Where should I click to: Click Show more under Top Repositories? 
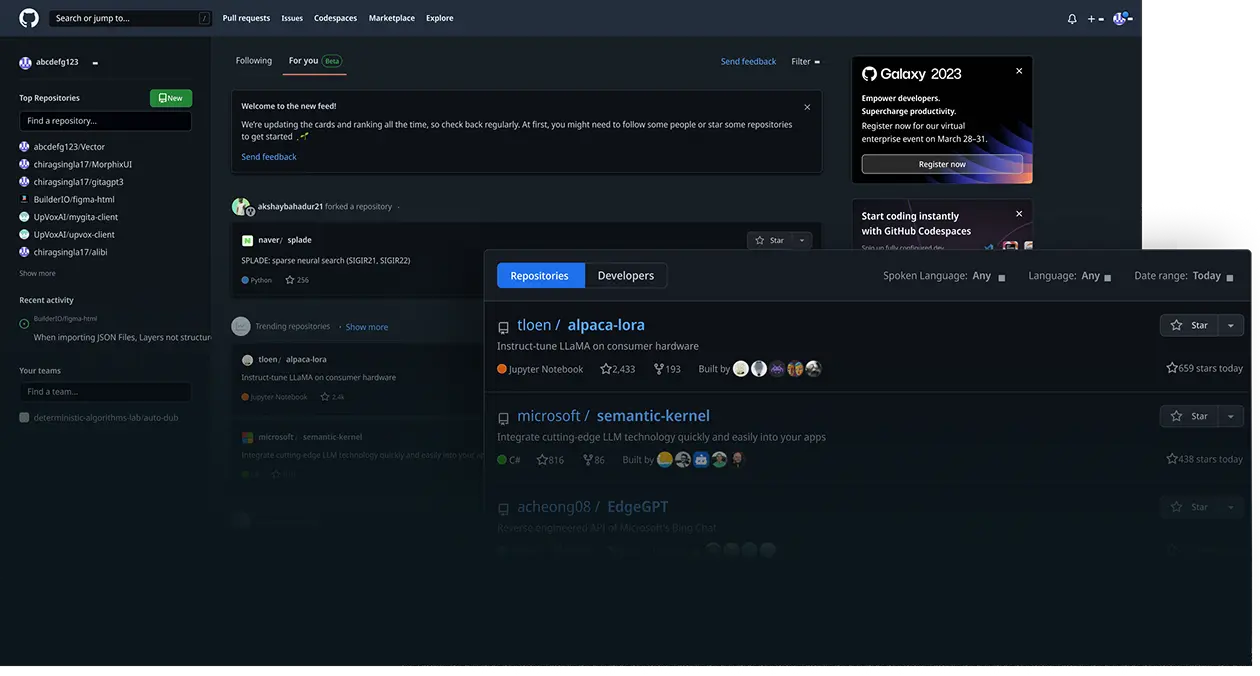(x=37, y=273)
